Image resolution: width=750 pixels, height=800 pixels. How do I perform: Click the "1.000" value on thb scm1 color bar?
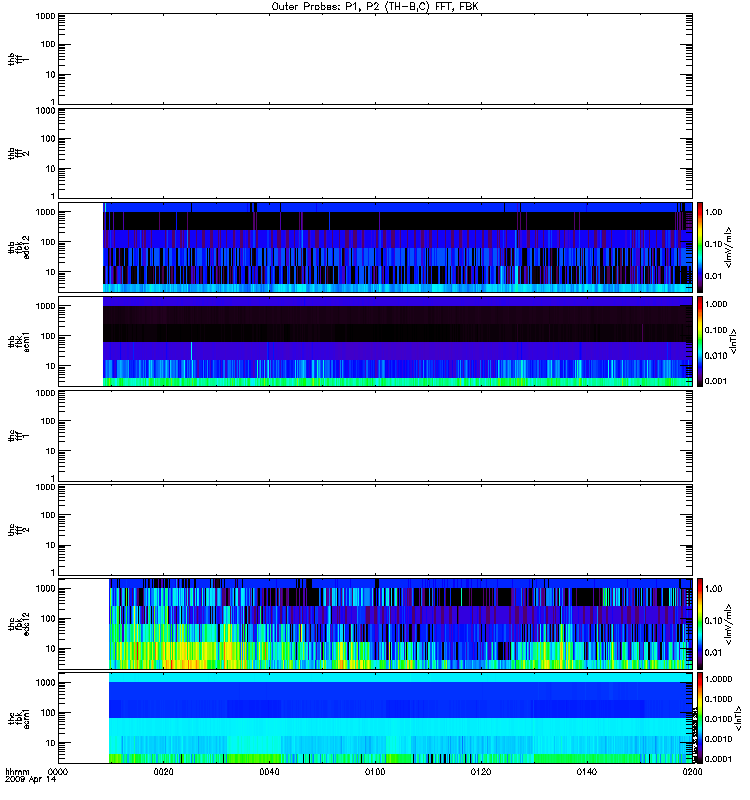(x=716, y=304)
